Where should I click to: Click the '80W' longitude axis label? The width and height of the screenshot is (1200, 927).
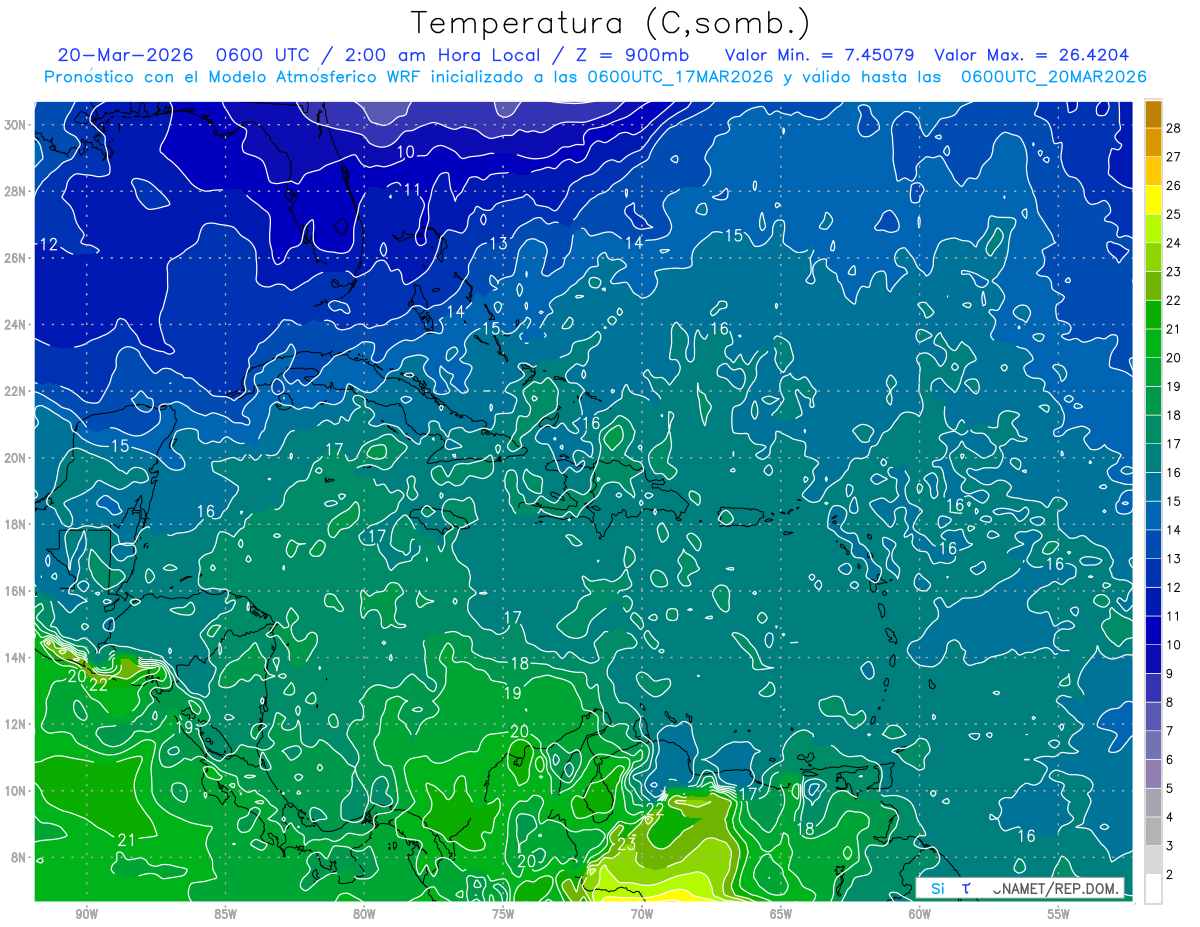[x=364, y=914]
